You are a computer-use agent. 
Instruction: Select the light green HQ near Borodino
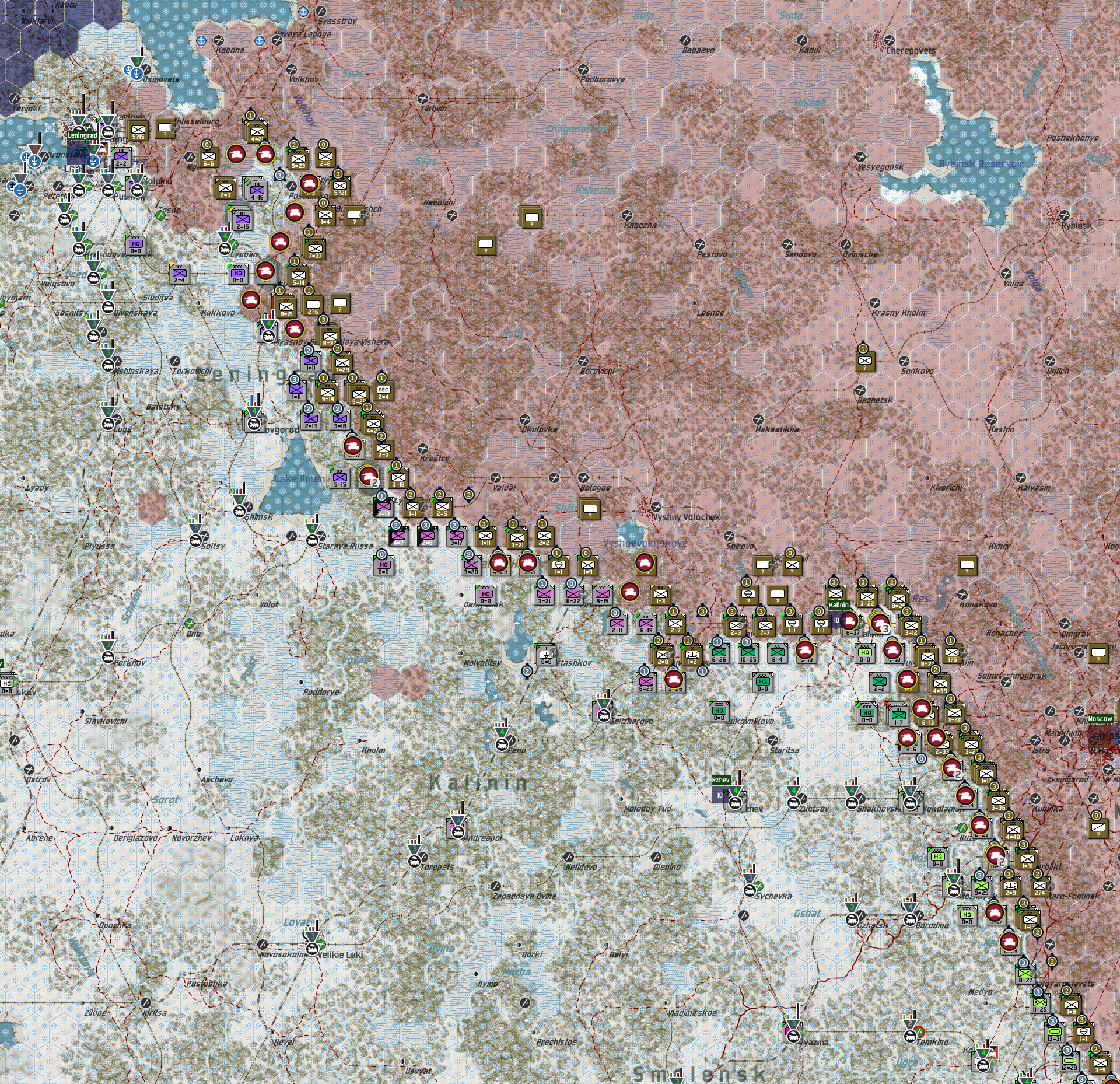point(967,916)
